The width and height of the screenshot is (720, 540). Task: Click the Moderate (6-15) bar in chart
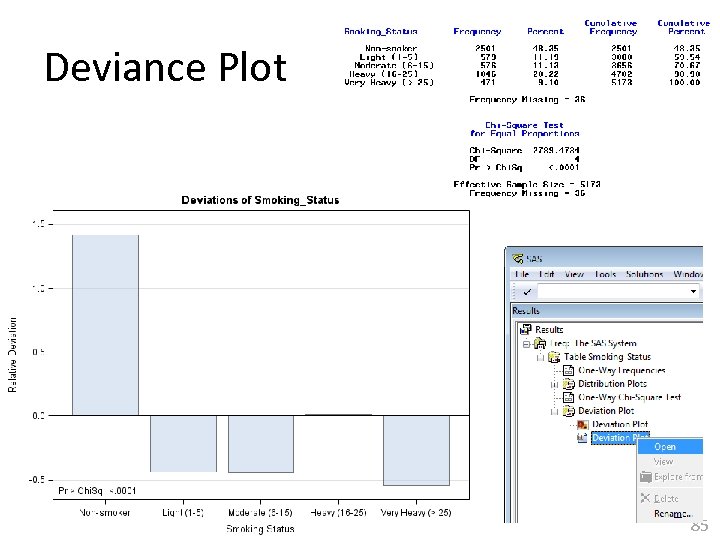261,444
